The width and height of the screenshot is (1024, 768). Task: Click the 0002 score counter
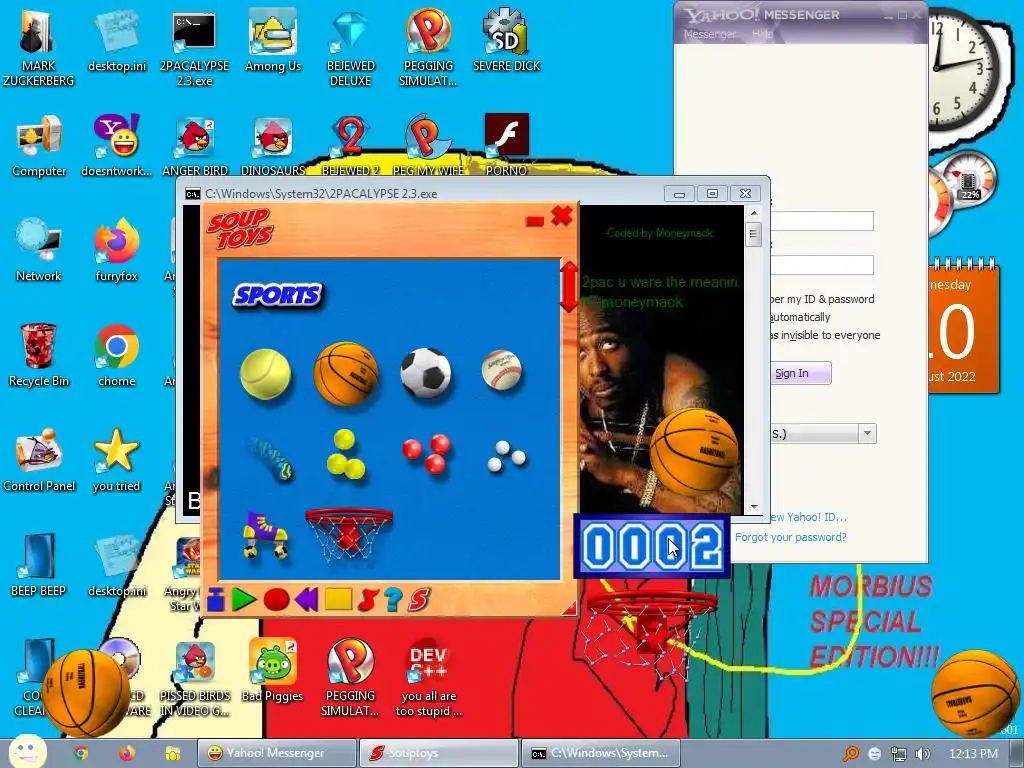(x=652, y=546)
